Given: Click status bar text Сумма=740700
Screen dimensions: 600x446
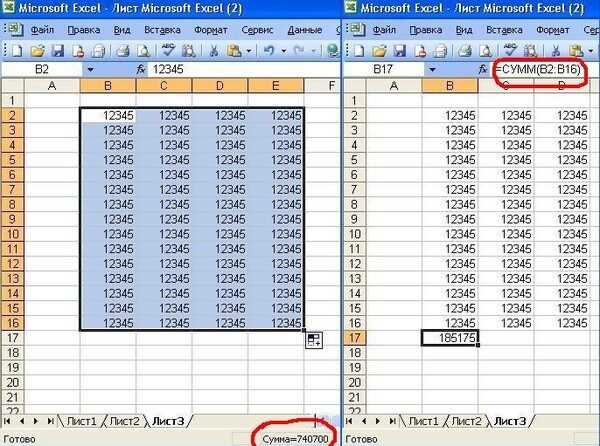Looking at the screenshot, I should [295, 439].
